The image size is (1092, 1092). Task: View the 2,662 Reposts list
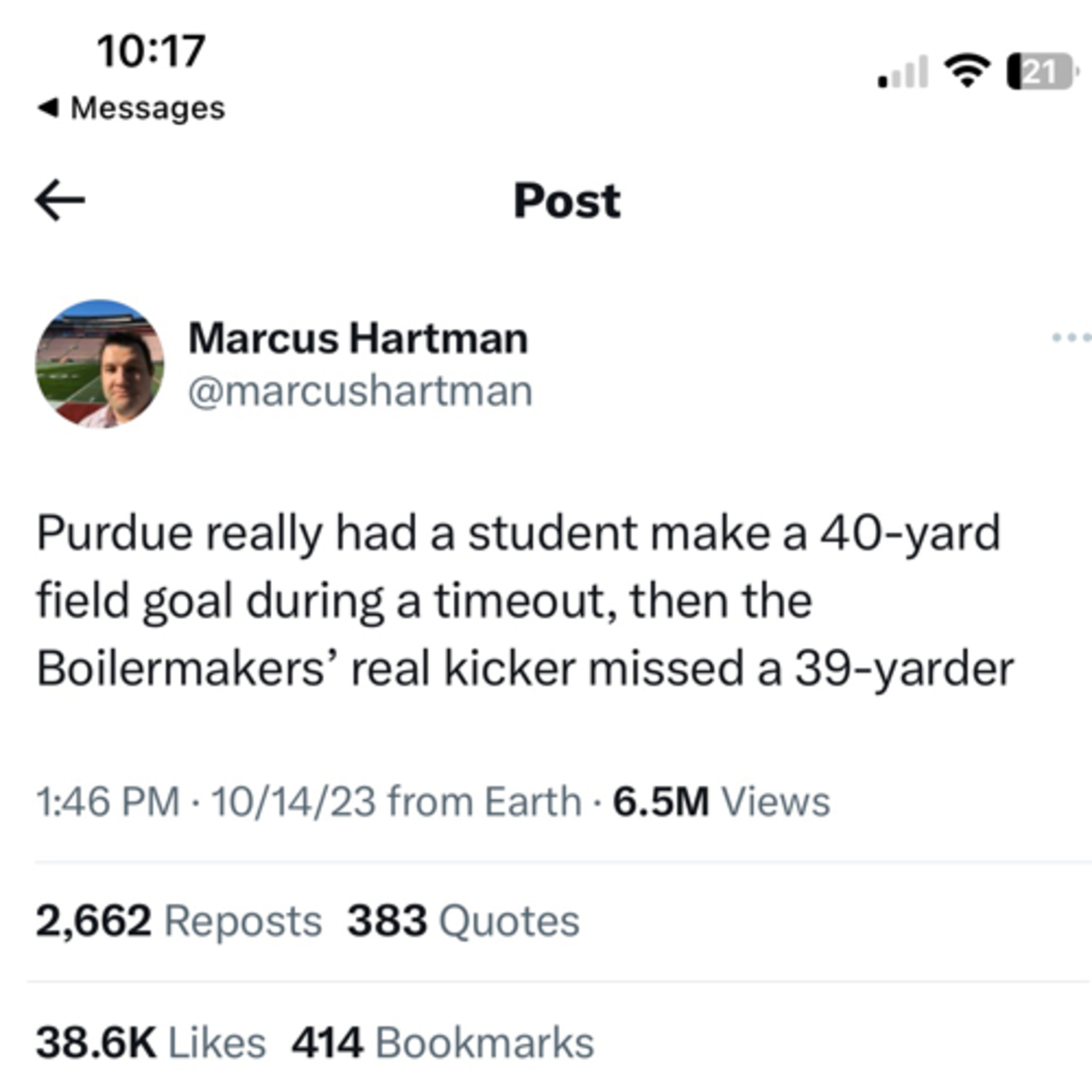coord(179,921)
